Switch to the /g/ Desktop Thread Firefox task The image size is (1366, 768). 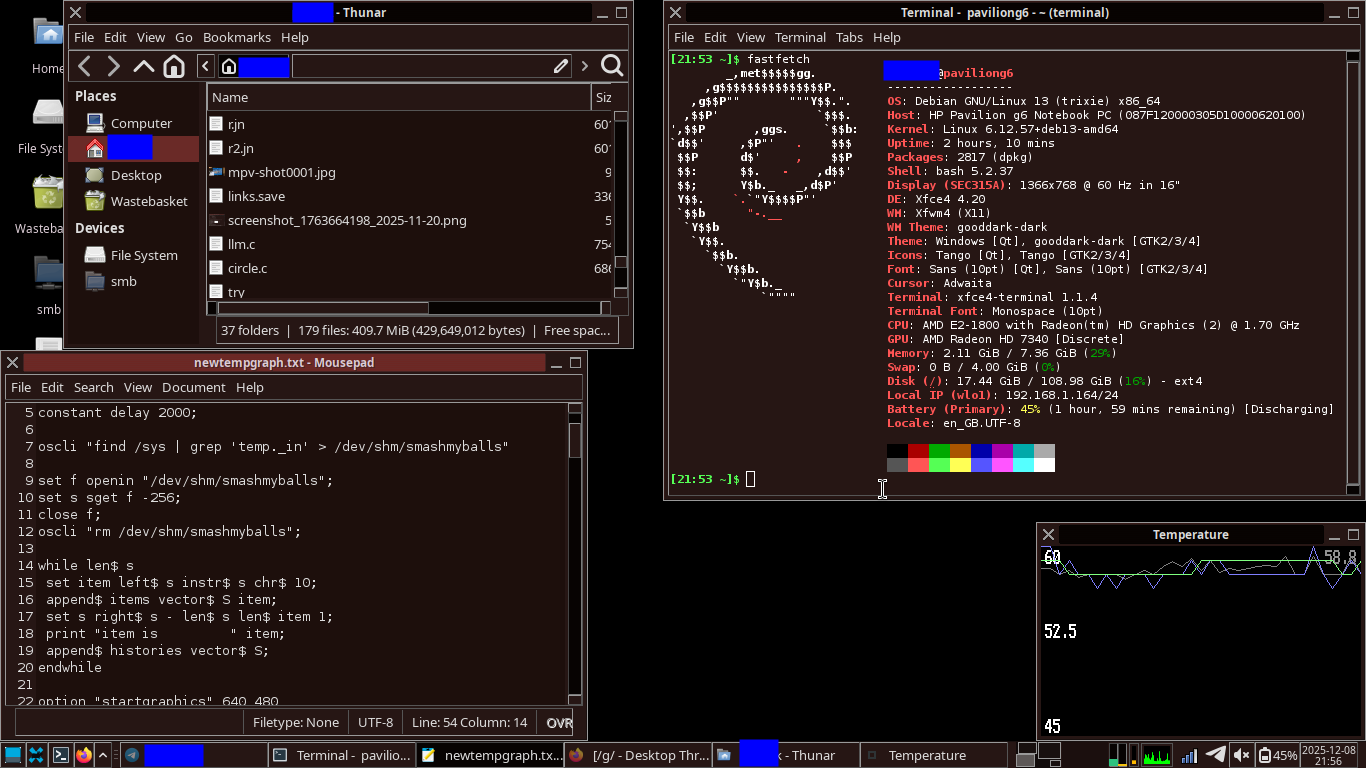[637, 755]
